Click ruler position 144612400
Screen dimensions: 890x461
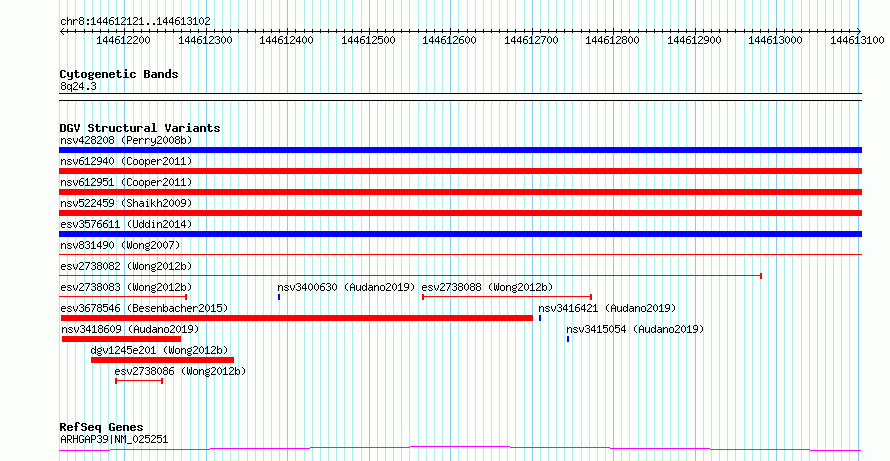(x=287, y=40)
